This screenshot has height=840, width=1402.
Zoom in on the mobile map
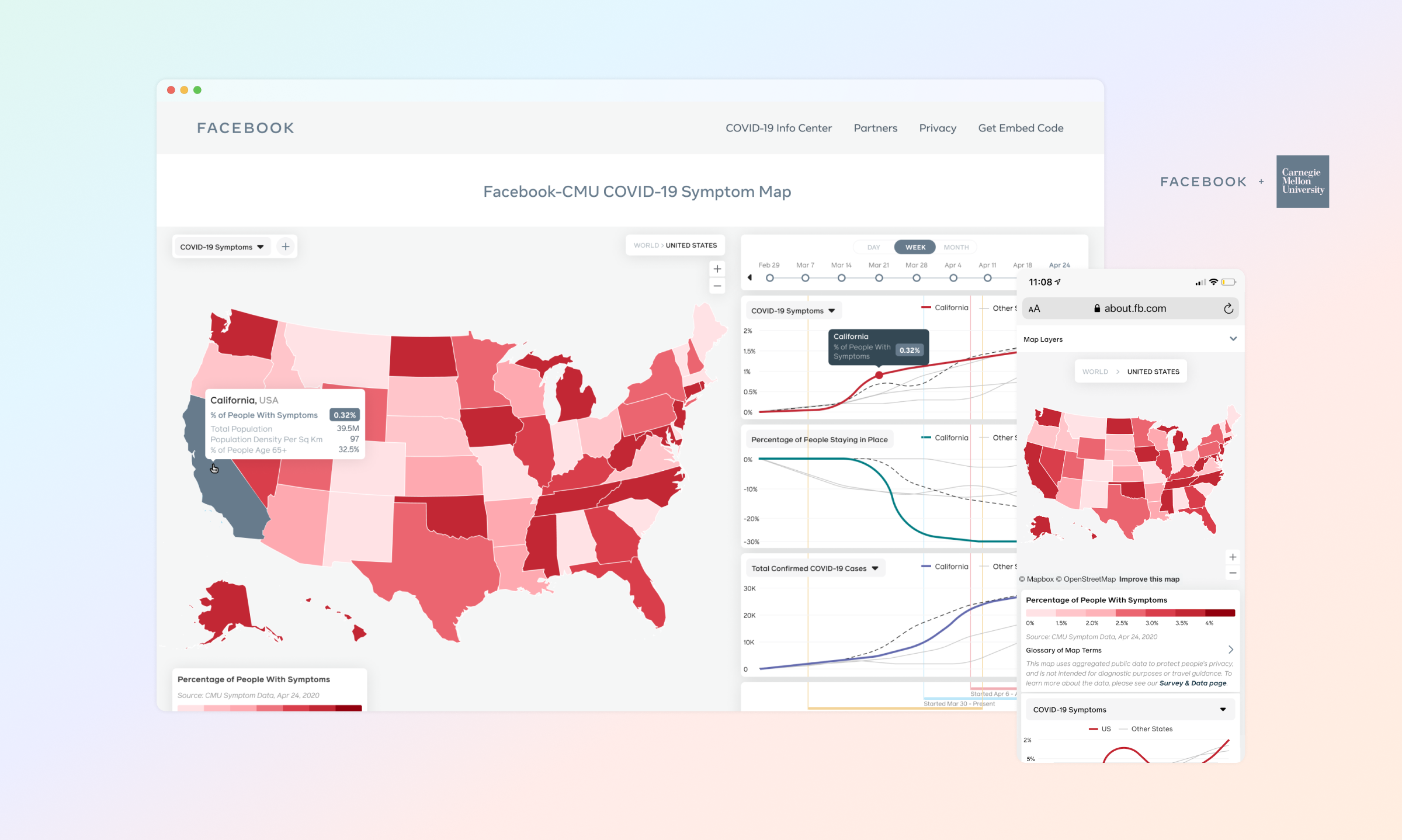tap(1233, 557)
